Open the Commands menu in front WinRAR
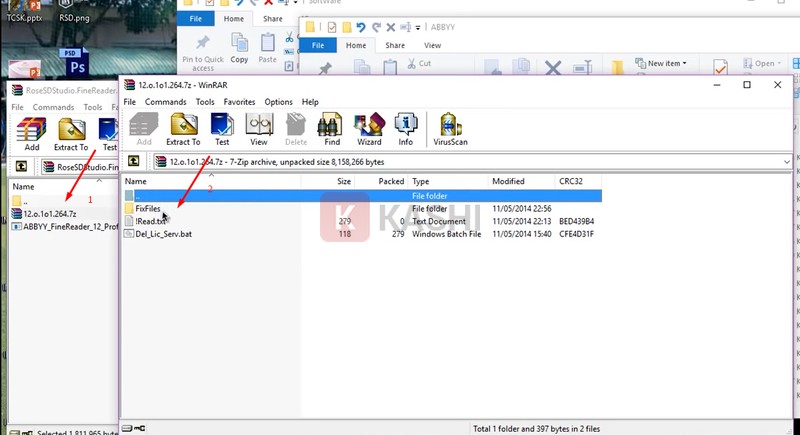 166,102
